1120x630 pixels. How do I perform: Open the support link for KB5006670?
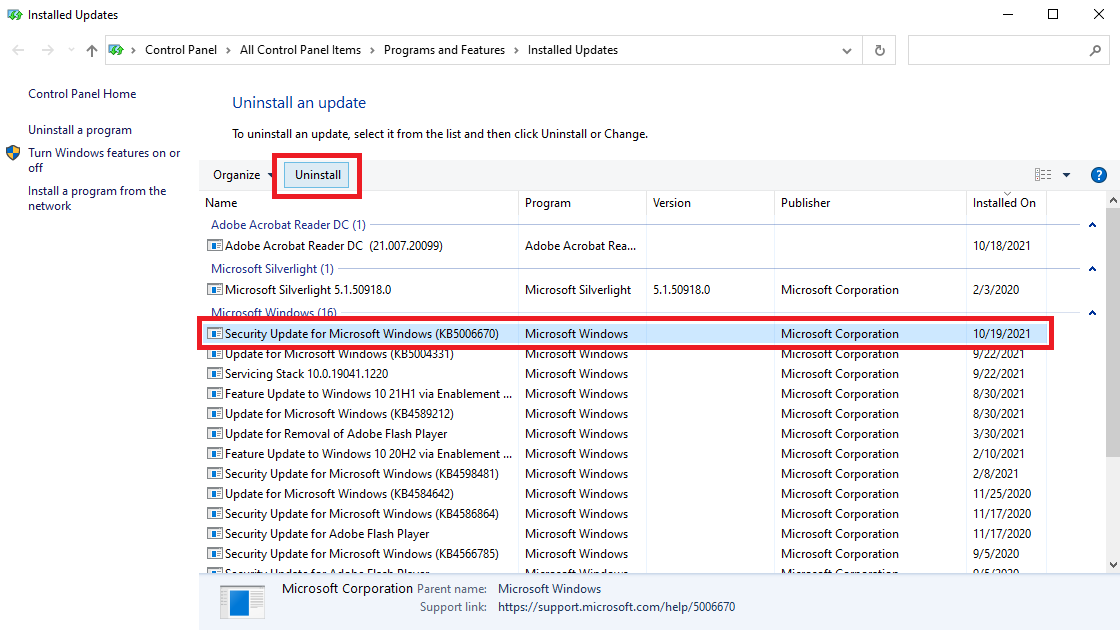click(616, 607)
